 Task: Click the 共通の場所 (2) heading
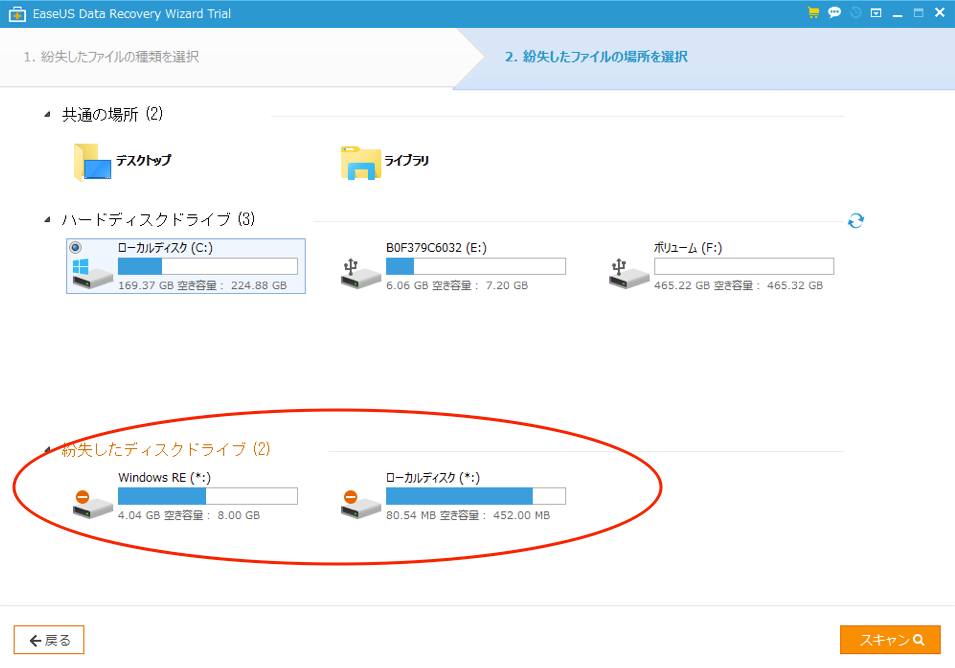[x=112, y=114]
